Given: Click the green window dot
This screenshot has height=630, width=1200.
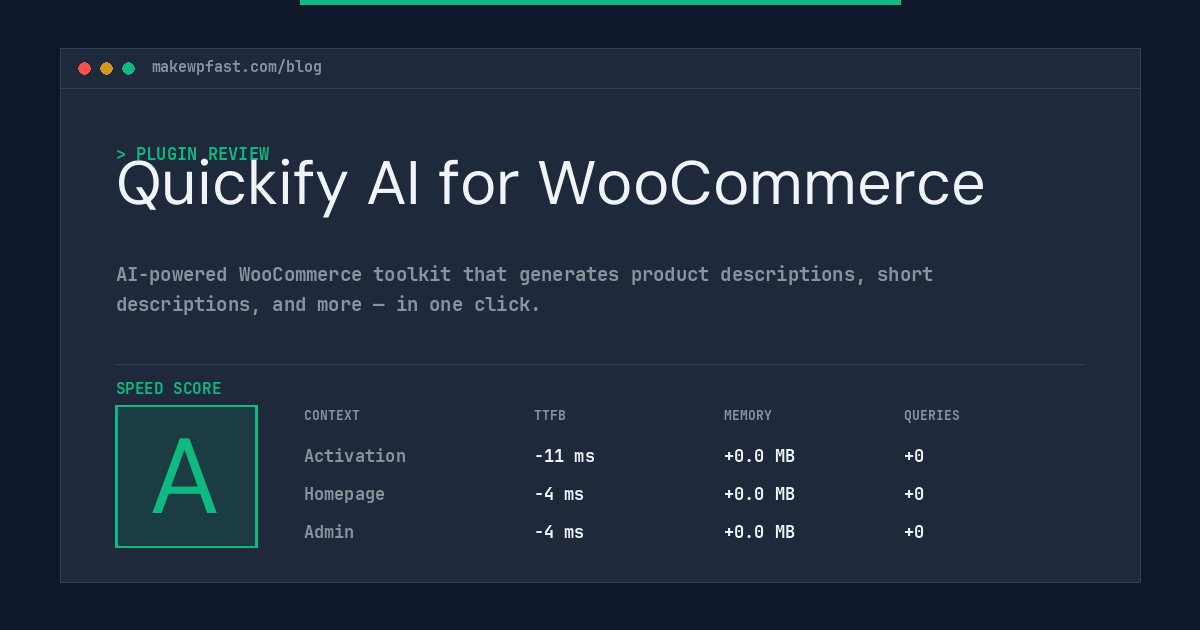Looking at the screenshot, I should (x=128, y=68).
